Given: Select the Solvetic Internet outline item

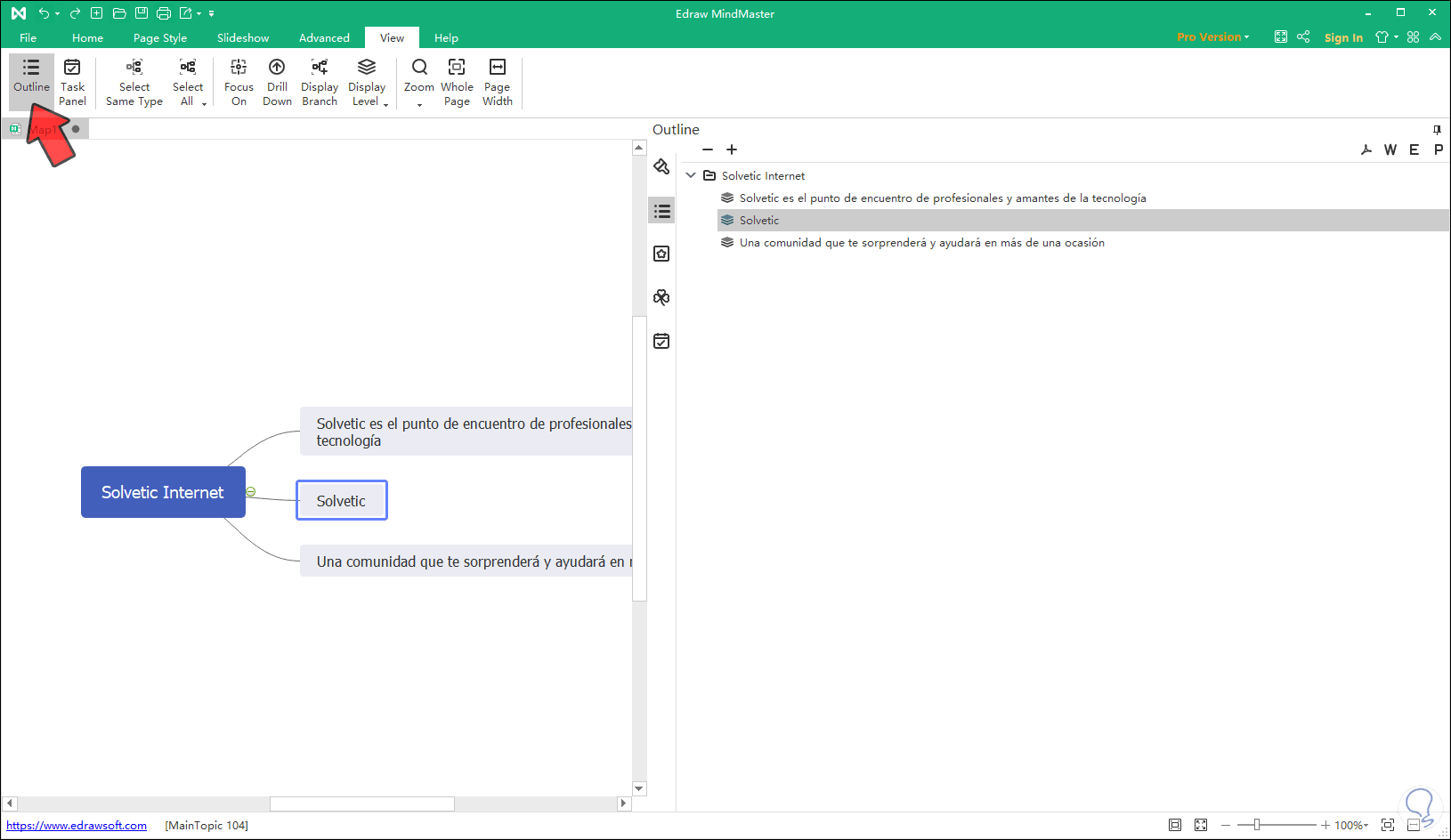Looking at the screenshot, I should pos(763,176).
